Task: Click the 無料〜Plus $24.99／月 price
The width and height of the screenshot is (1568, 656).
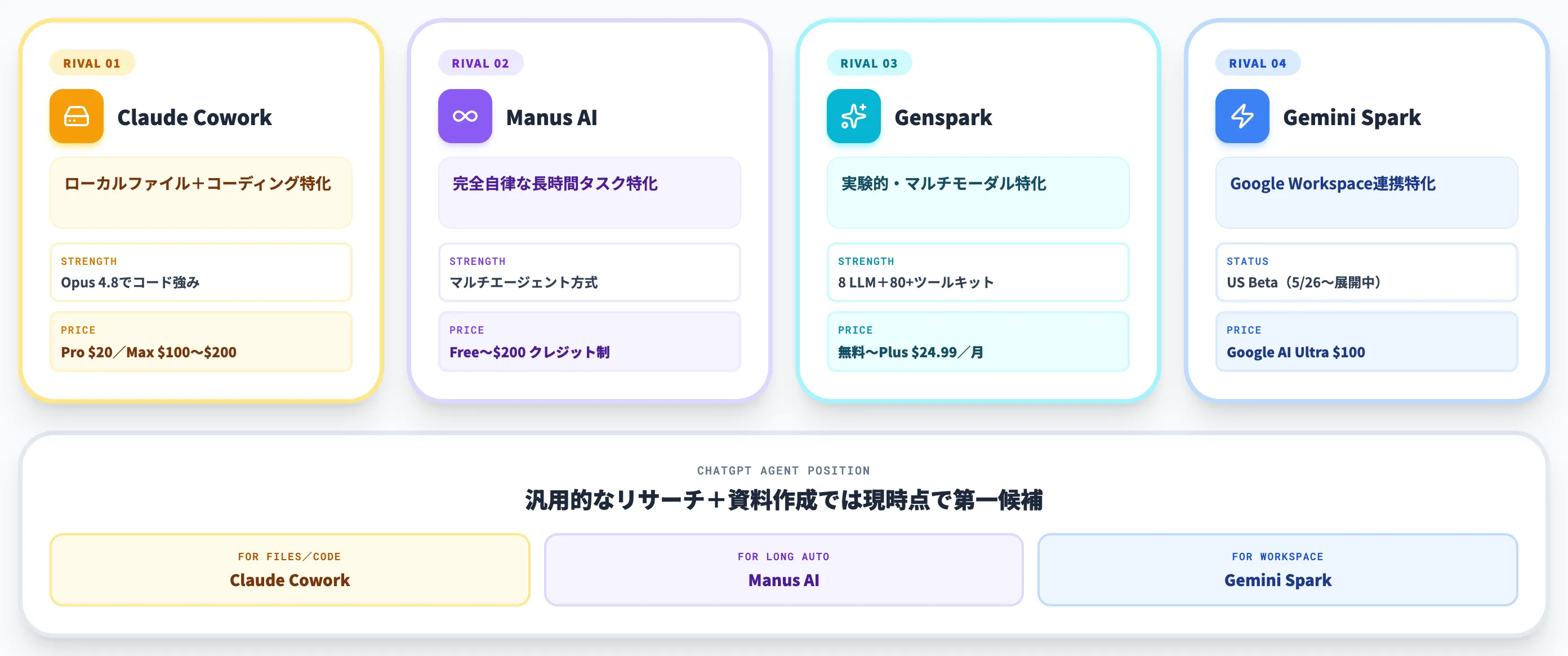Action: click(x=911, y=352)
